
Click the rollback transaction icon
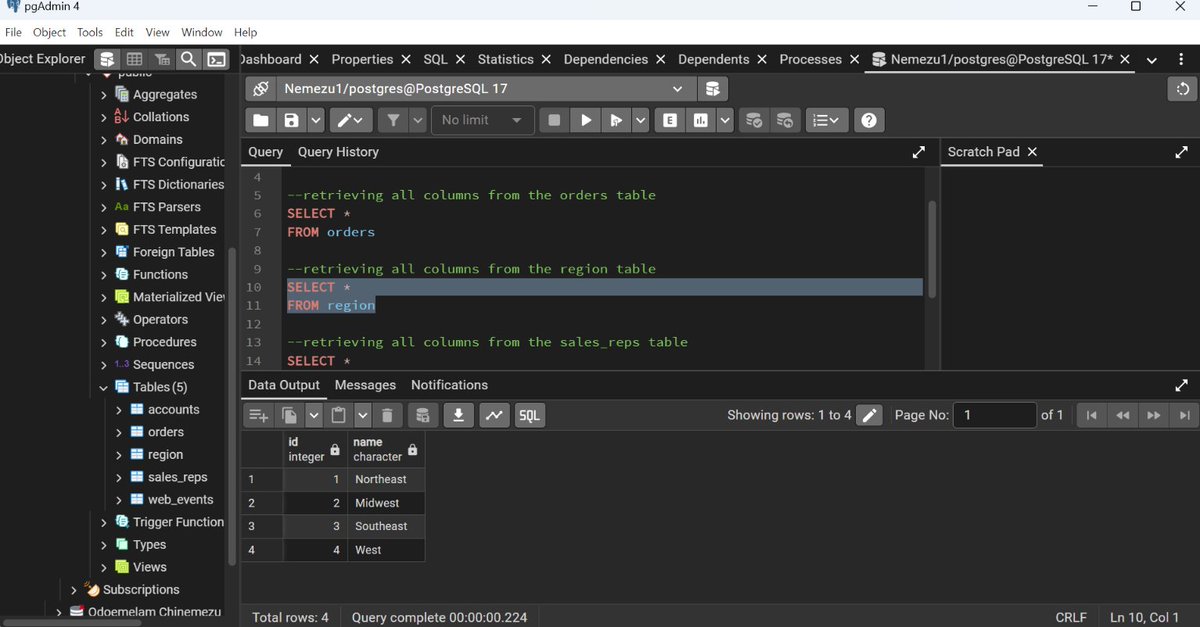point(785,120)
